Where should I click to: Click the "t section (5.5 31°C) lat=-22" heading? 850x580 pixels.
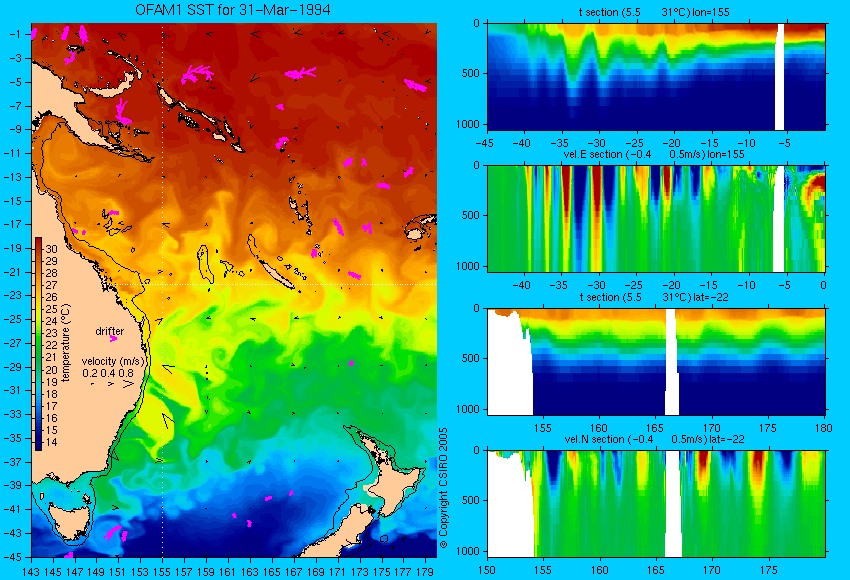point(654,297)
